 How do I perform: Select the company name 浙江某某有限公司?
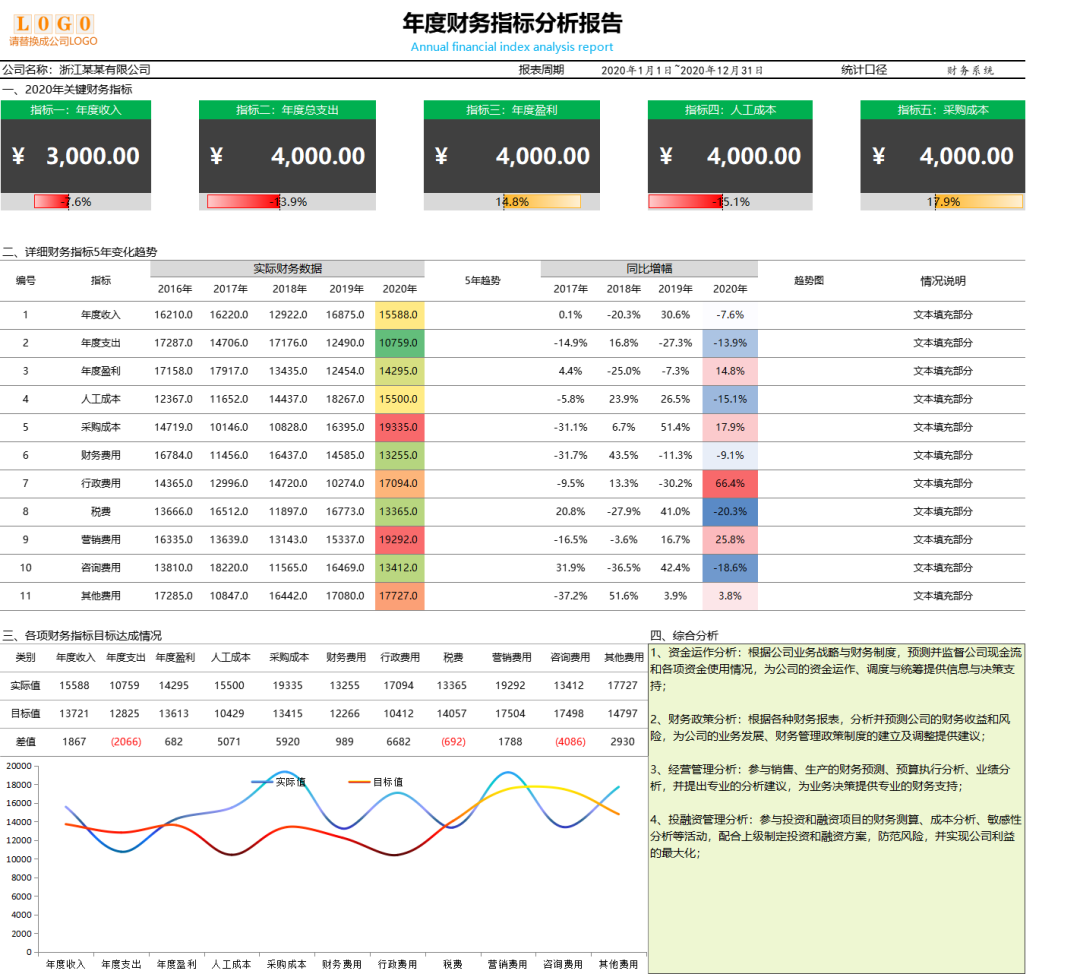point(105,70)
